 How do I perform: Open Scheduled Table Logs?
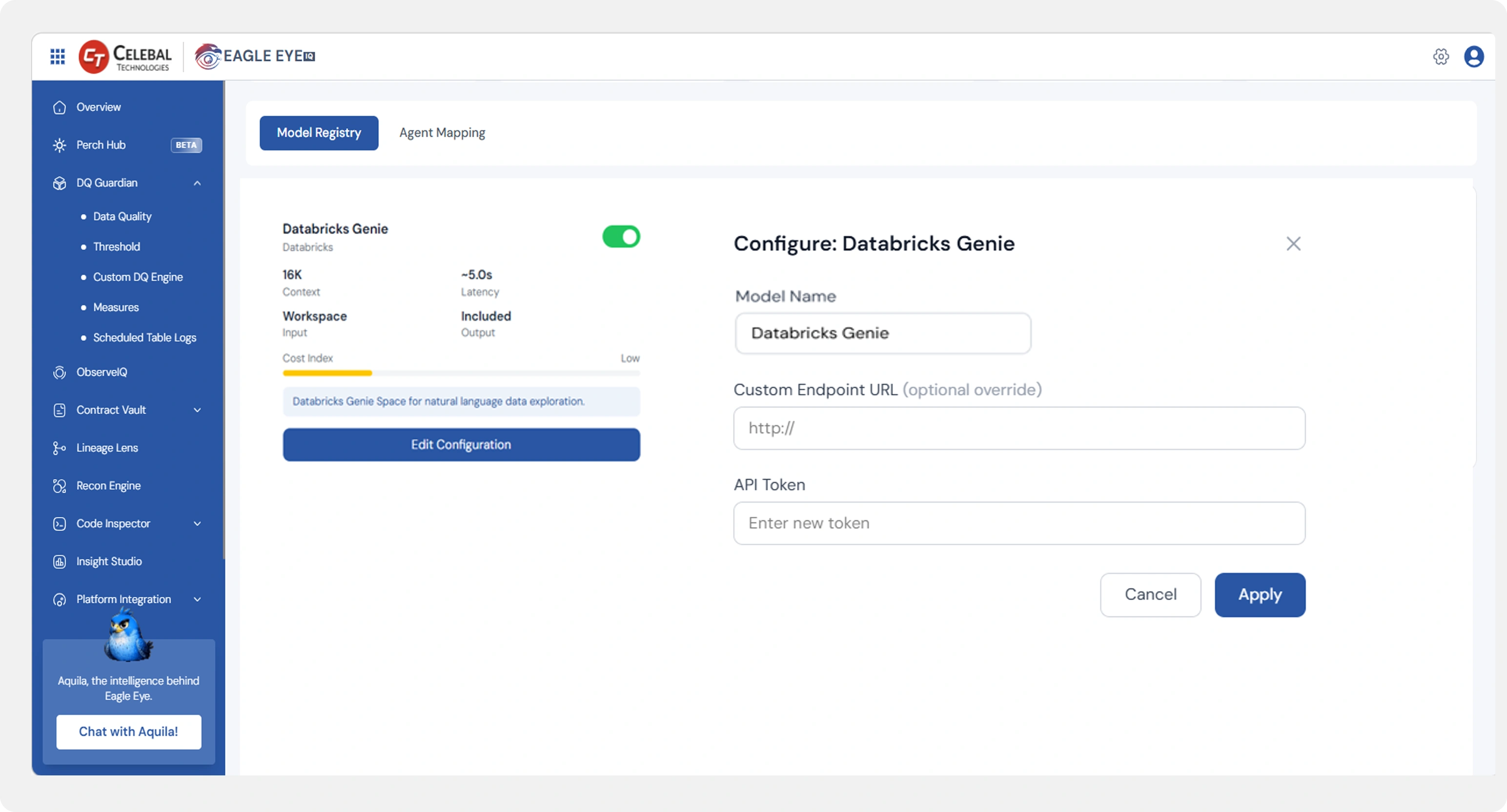coord(144,338)
